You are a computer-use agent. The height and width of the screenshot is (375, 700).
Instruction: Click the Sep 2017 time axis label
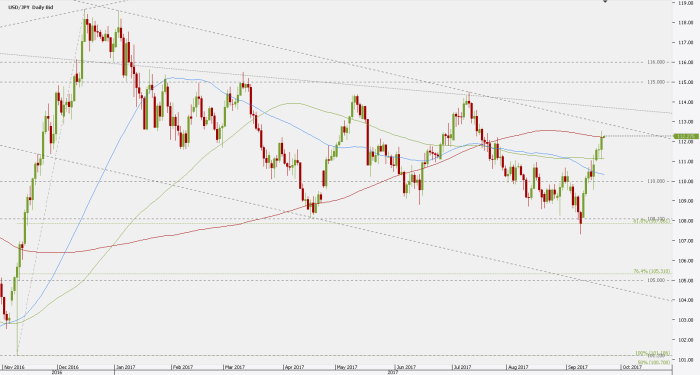tap(577, 367)
